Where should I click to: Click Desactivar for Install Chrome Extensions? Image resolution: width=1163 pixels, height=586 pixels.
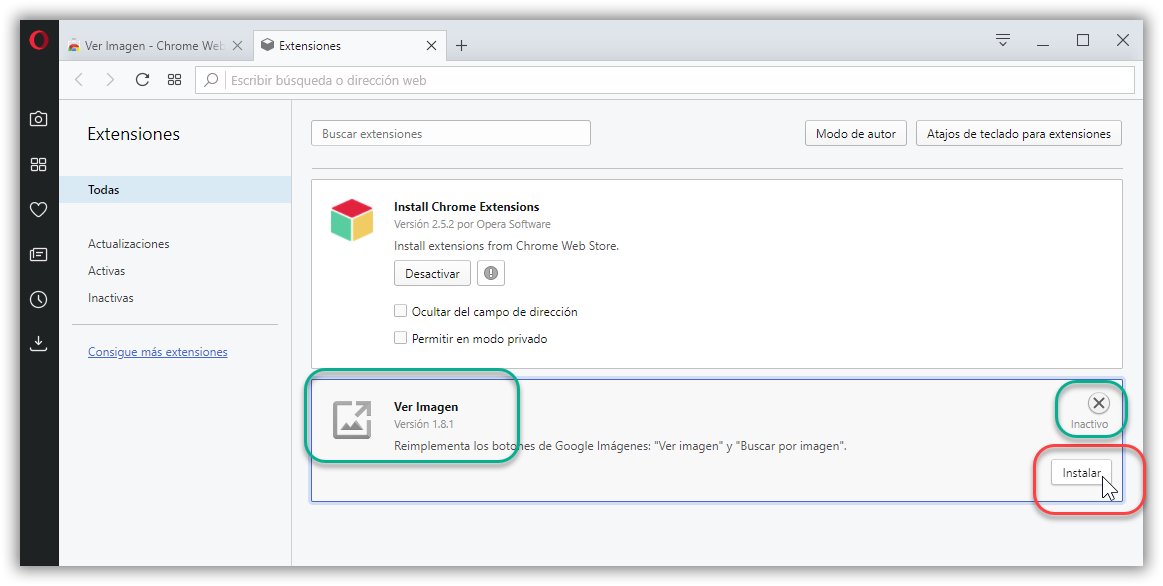click(x=432, y=273)
